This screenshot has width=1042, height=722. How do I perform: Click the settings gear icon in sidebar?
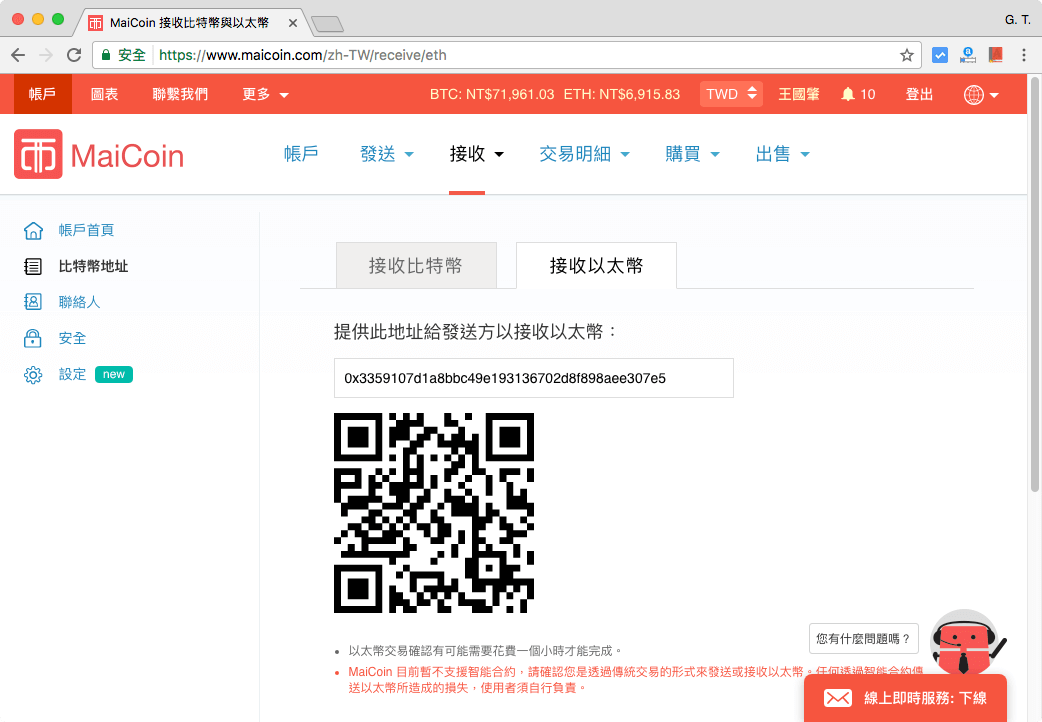(33, 375)
